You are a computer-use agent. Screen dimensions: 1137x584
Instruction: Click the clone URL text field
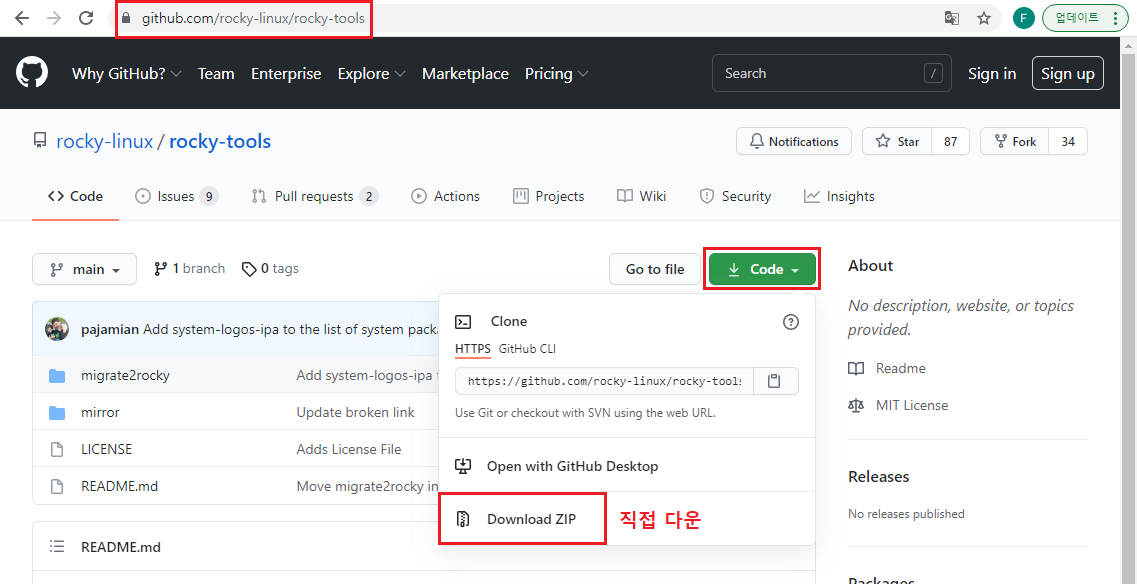(605, 381)
